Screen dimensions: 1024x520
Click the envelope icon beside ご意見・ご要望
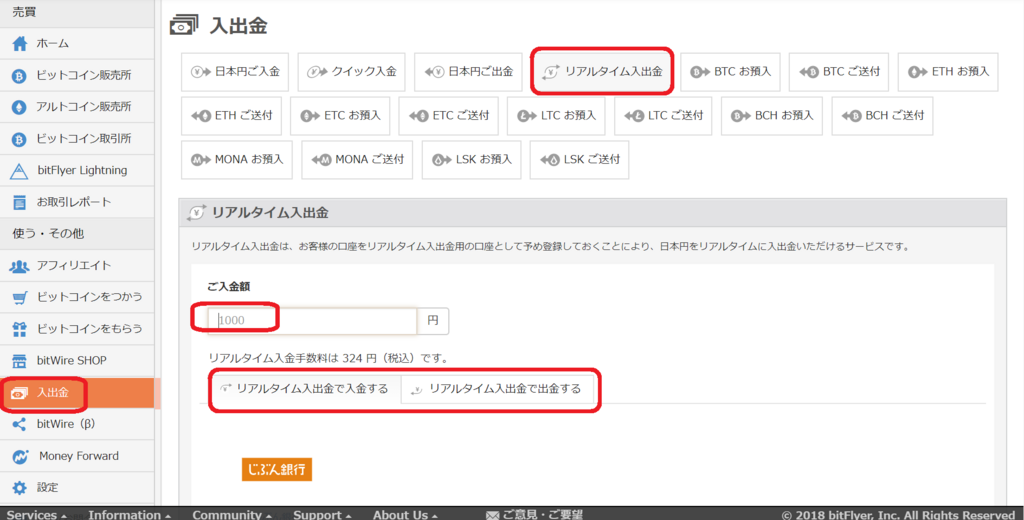point(492,515)
